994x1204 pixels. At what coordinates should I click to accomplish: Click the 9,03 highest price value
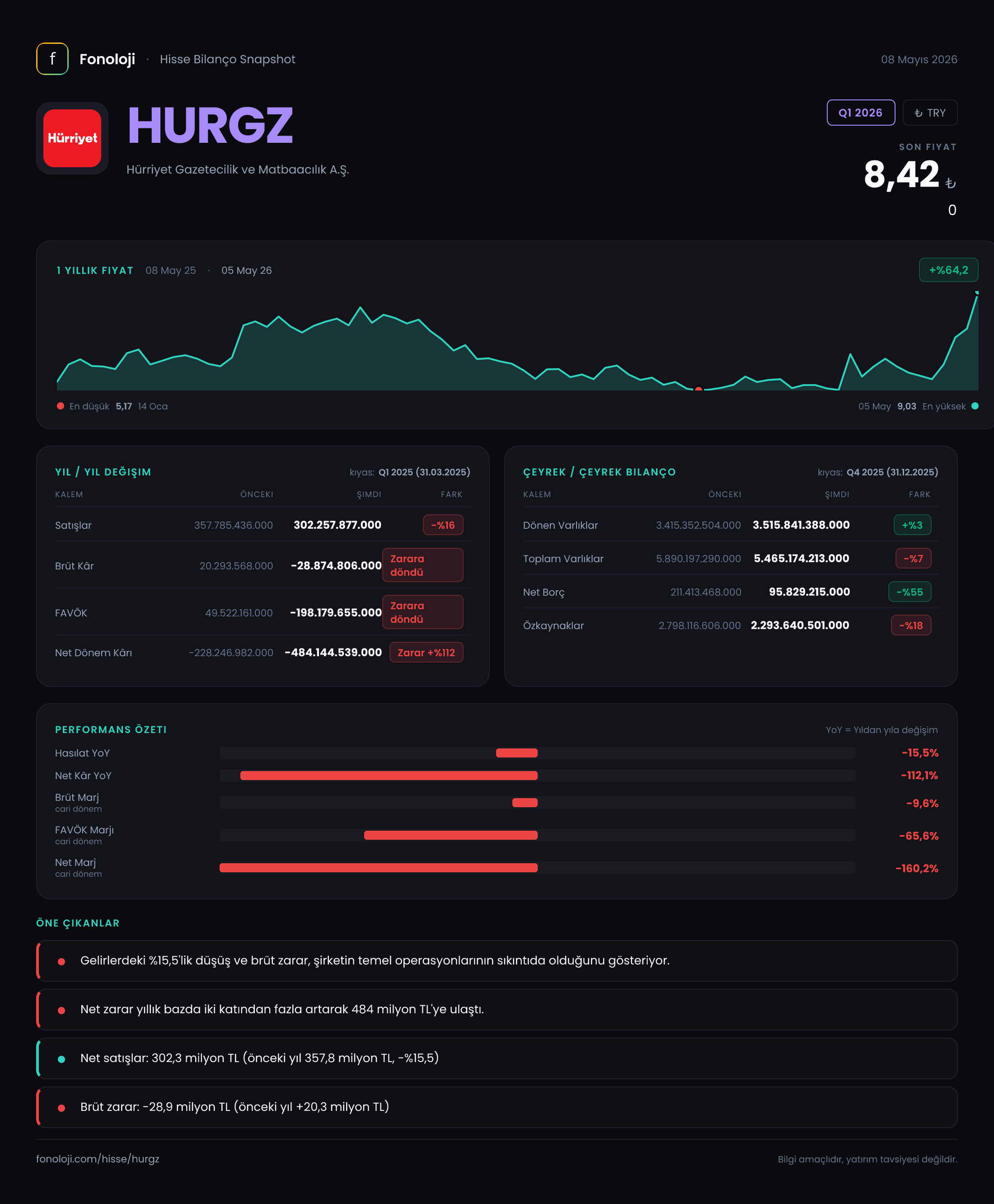click(x=906, y=406)
